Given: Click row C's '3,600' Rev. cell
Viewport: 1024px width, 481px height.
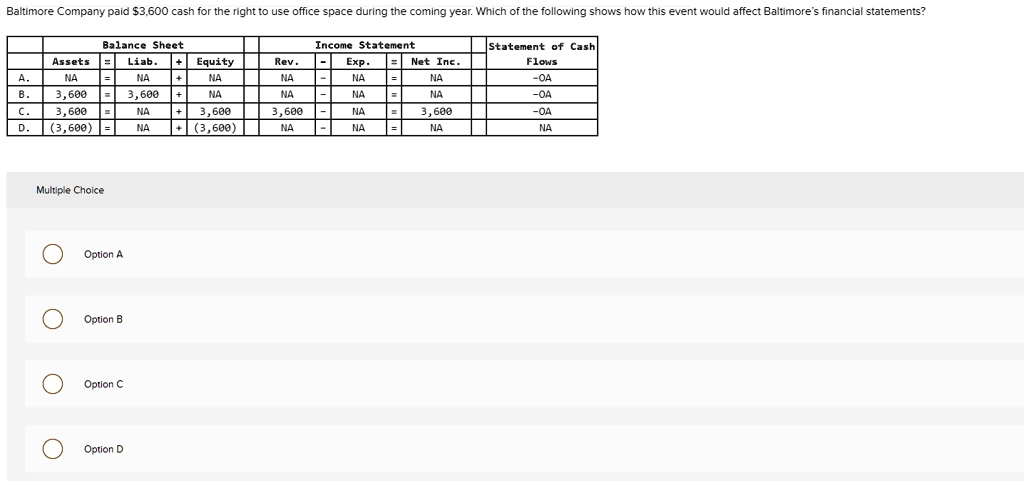Looking at the screenshot, I should pos(287,112).
